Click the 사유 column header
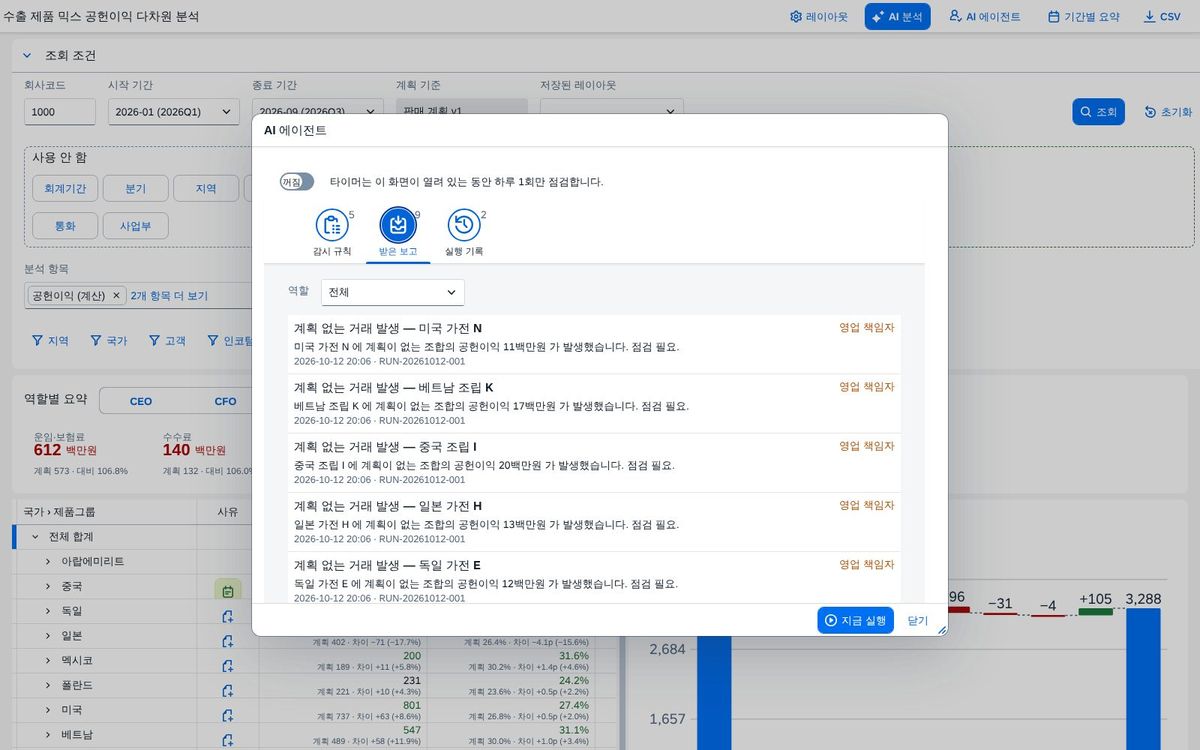This screenshot has height=750, width=1200. pyautogui.click(x=227, y=511)
